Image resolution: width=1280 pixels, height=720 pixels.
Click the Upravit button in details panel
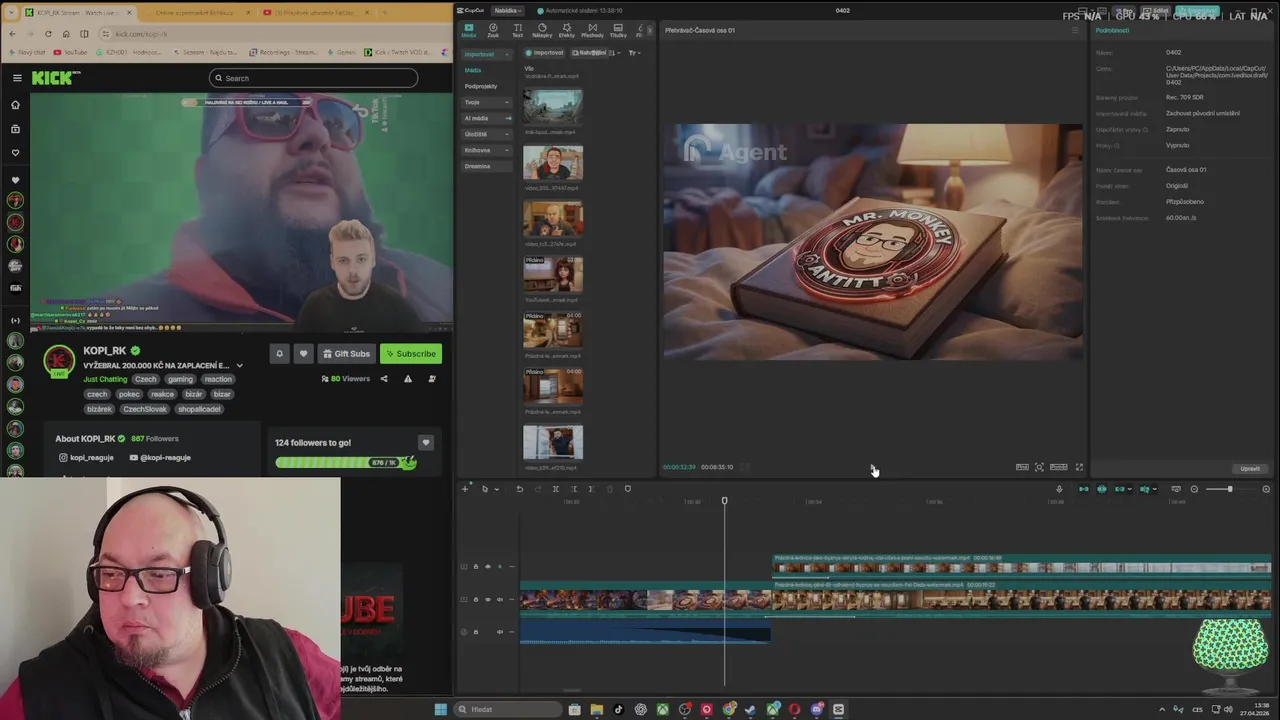pos(1250,468)
